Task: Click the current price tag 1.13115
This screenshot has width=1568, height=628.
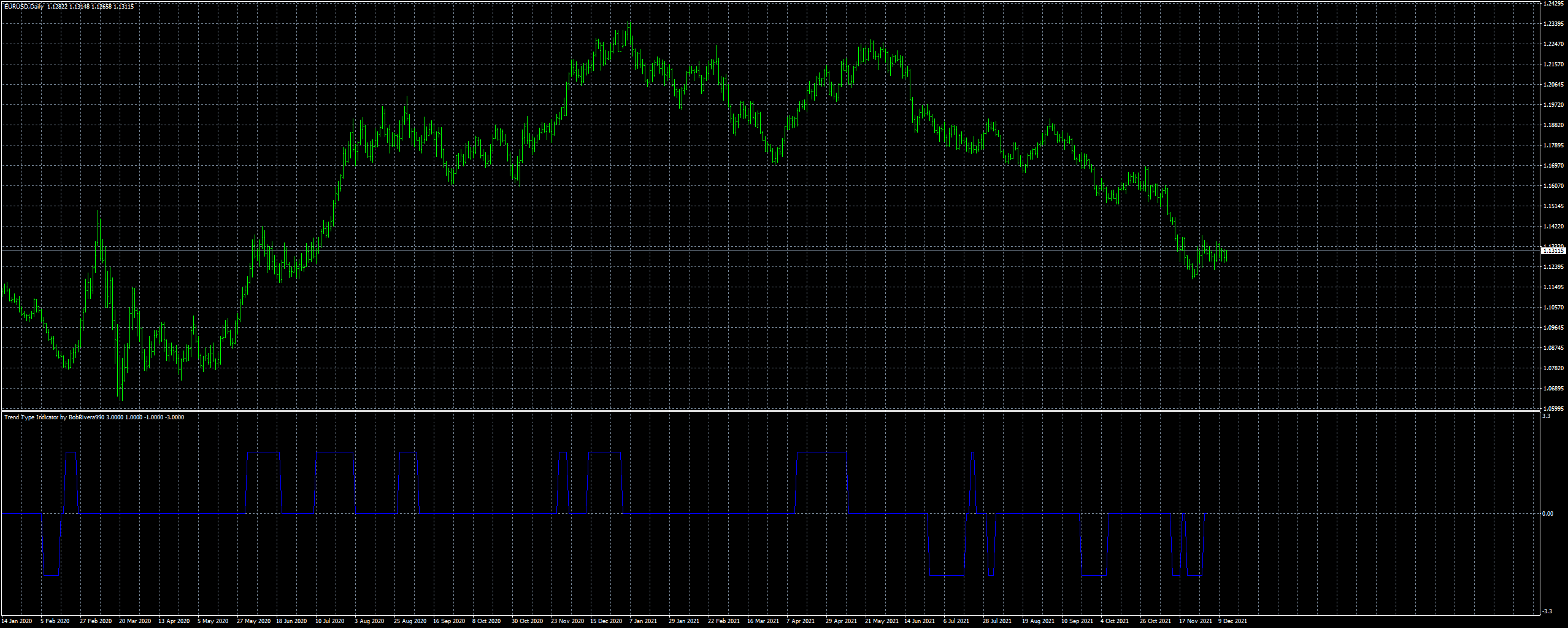Action: pyautogui.click(x=1553, y=251)
